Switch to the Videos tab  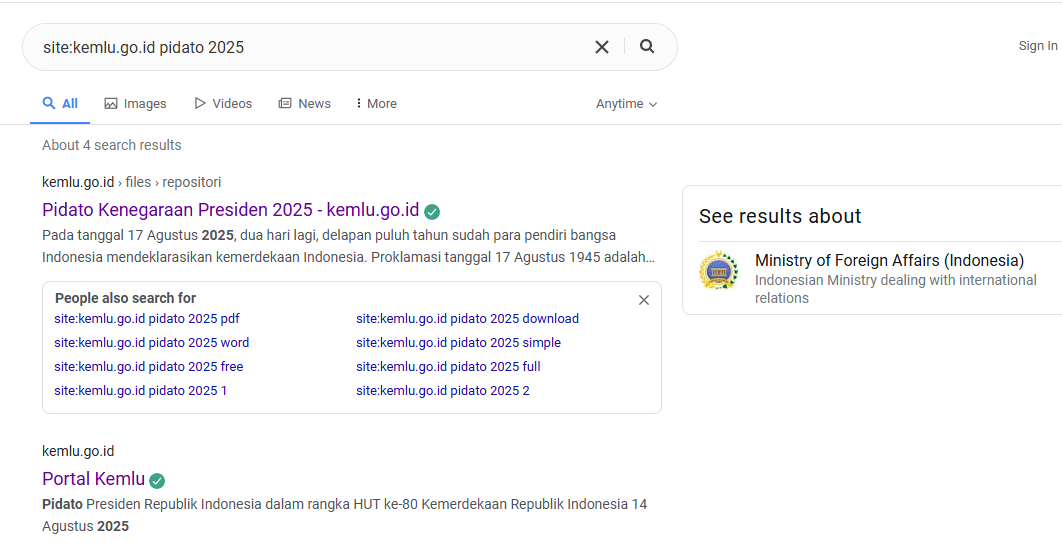223,104
